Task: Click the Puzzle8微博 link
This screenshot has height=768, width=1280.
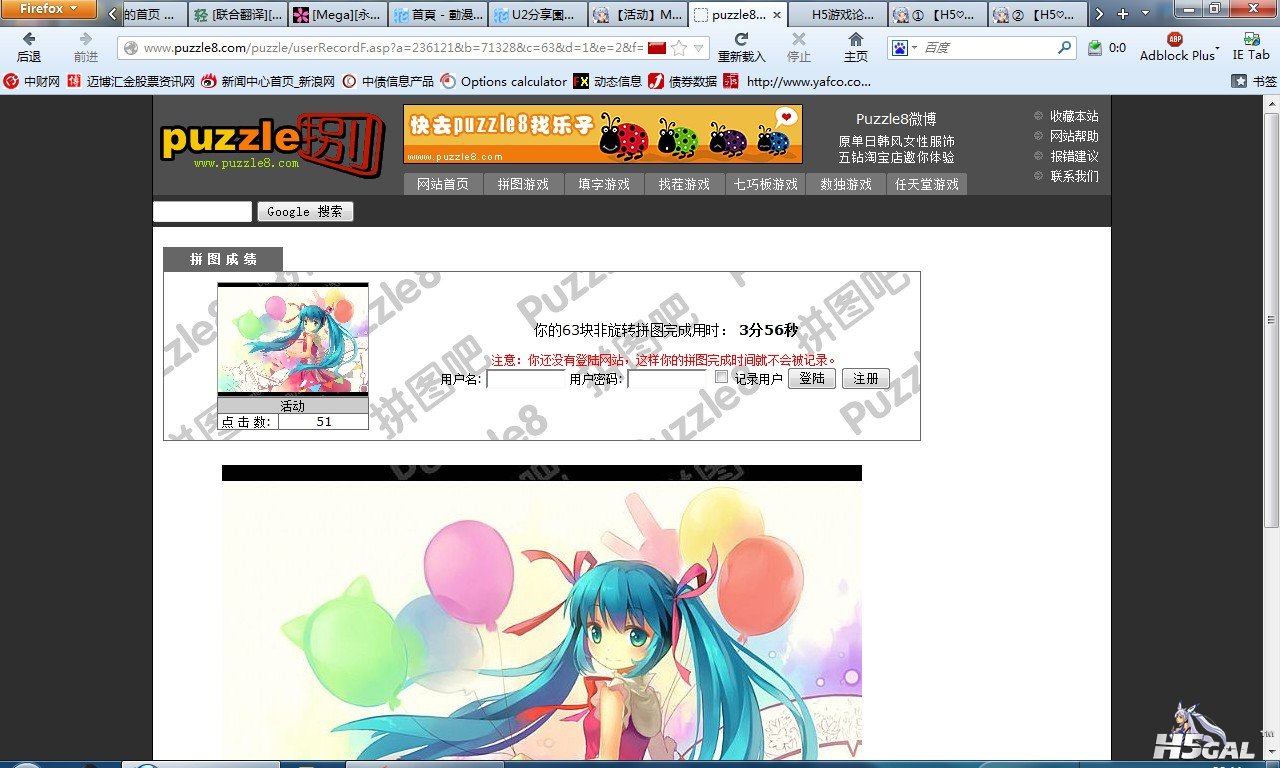Action: click(x=896, y=119)
